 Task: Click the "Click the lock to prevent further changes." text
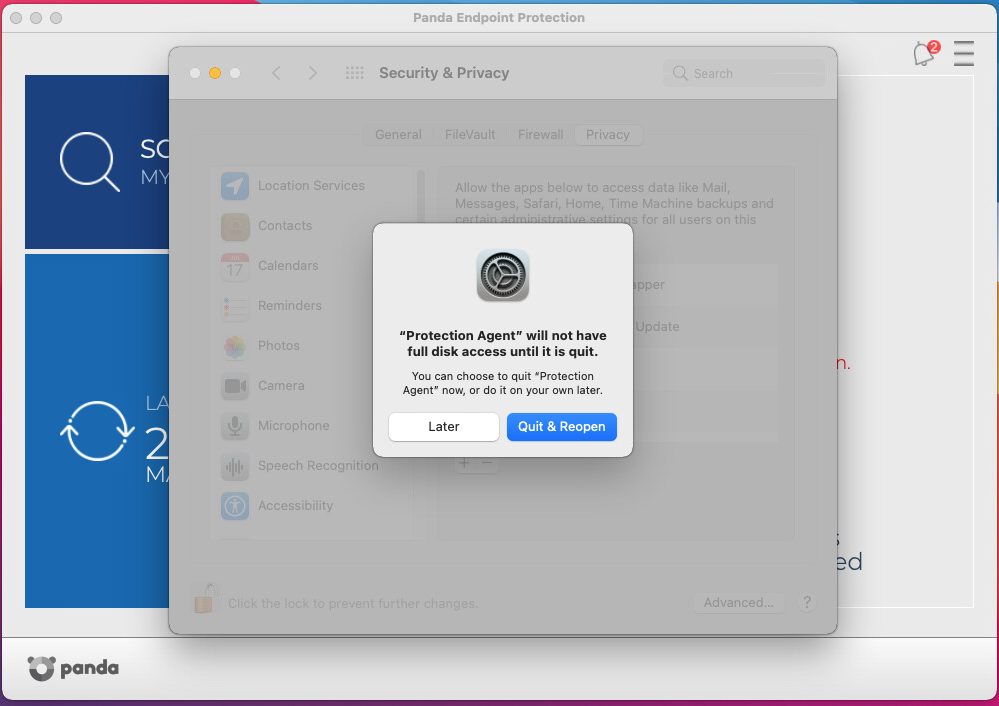[x=353, y=603]
